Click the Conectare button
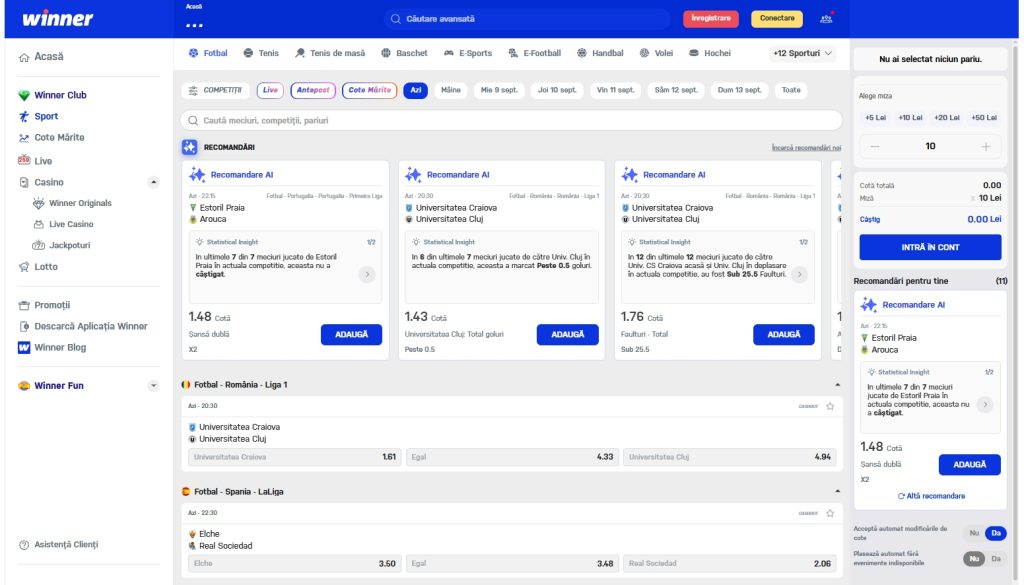 [x=776, y=18]
